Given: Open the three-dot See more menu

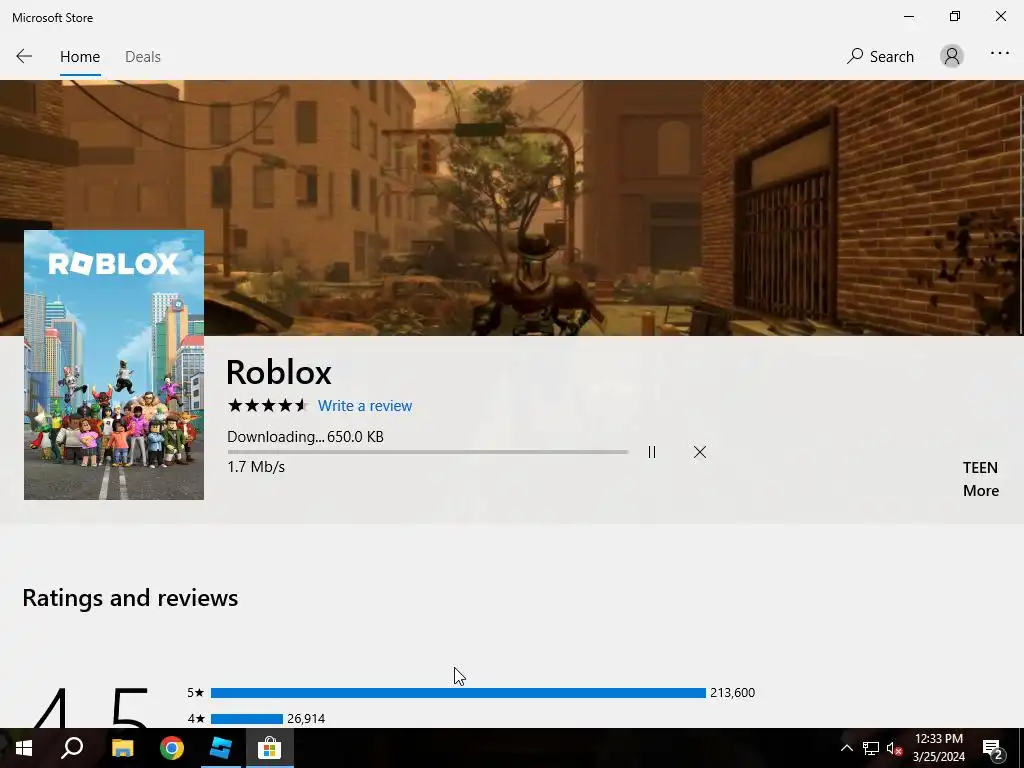Looking at the screenshot, I should 999,54.
